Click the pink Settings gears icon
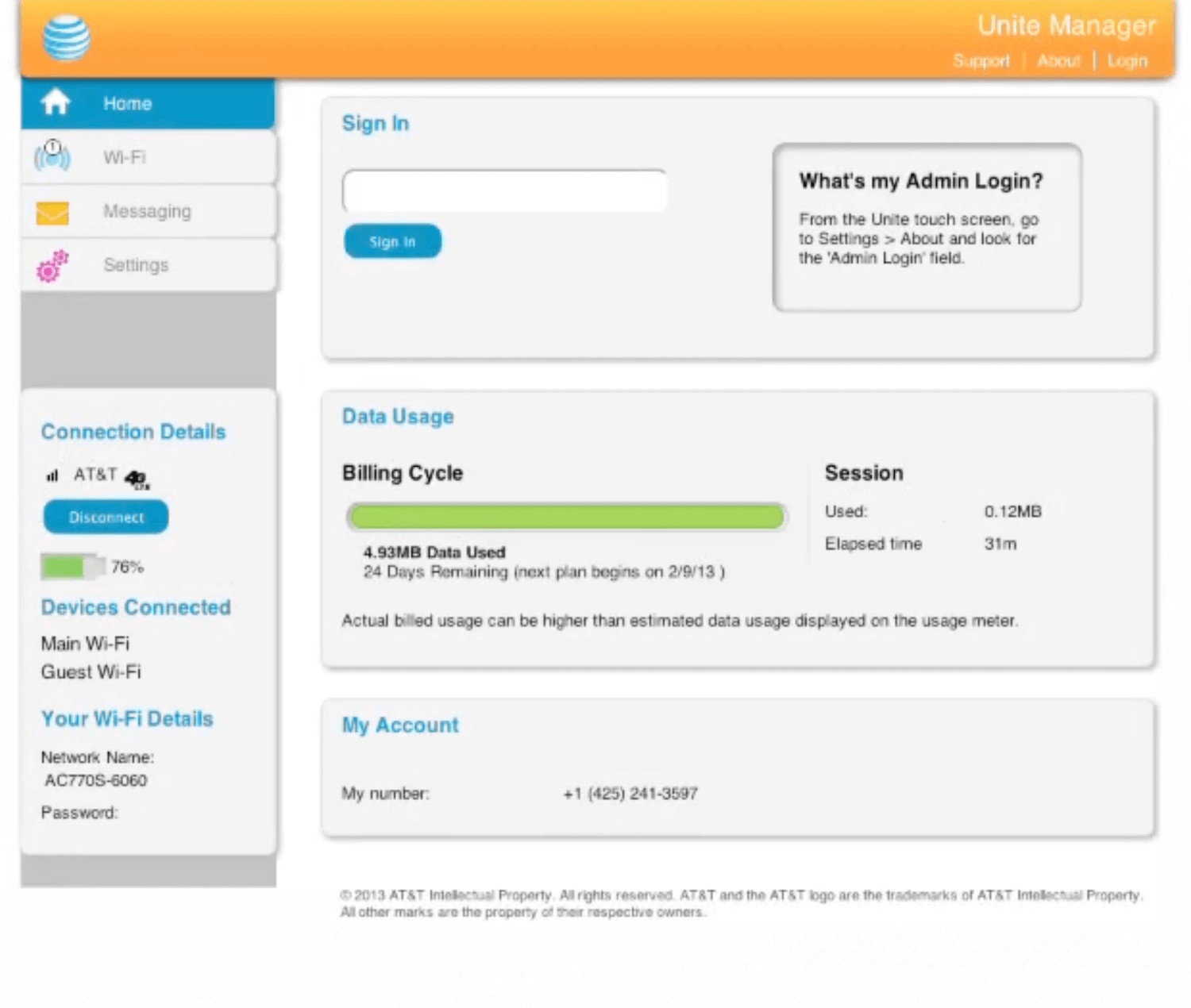1191x1008 pixels. coord(52,266)
